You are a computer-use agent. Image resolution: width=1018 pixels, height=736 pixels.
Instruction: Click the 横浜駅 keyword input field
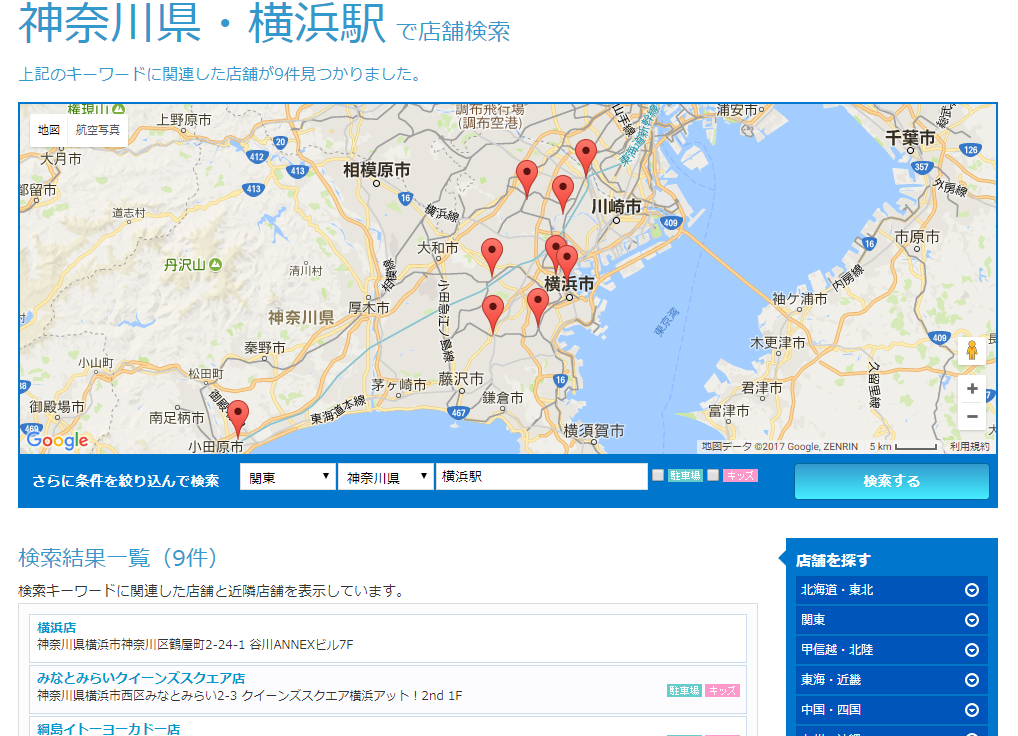point(541,476)
